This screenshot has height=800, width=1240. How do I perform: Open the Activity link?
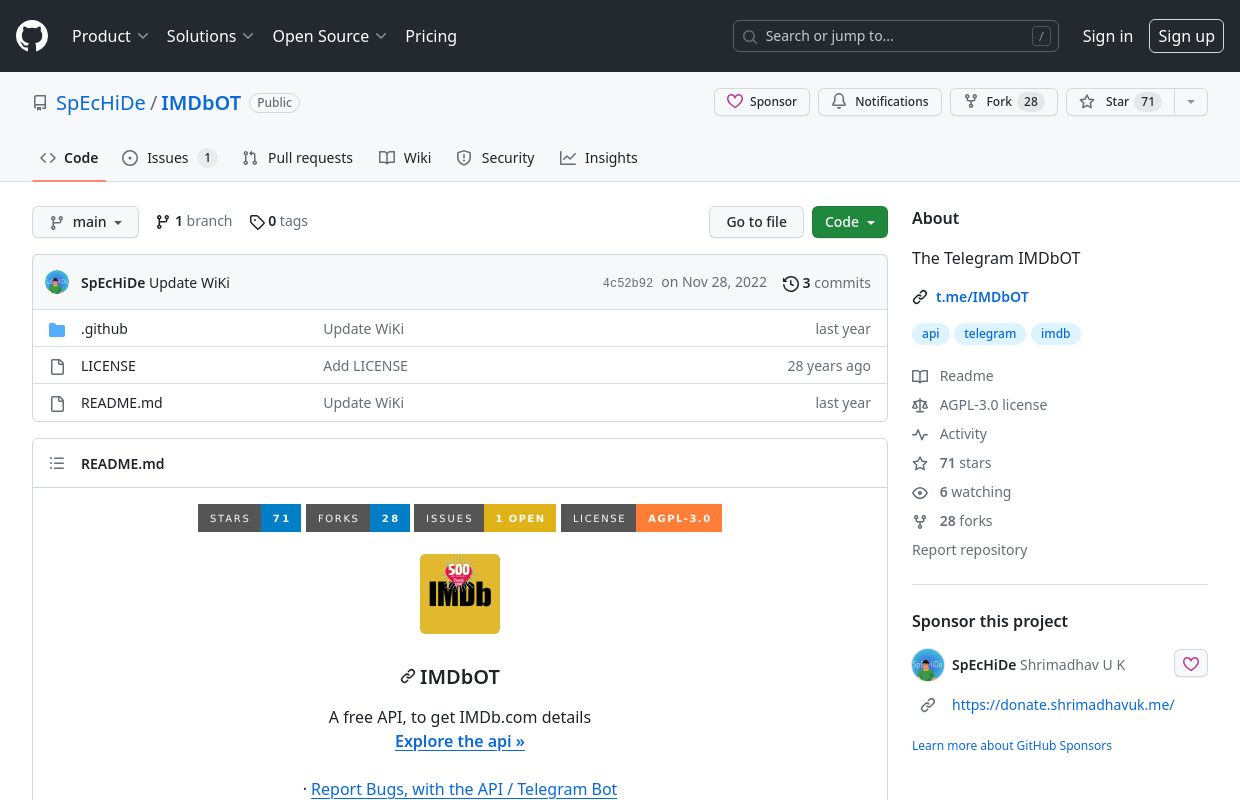pos(950,434)
